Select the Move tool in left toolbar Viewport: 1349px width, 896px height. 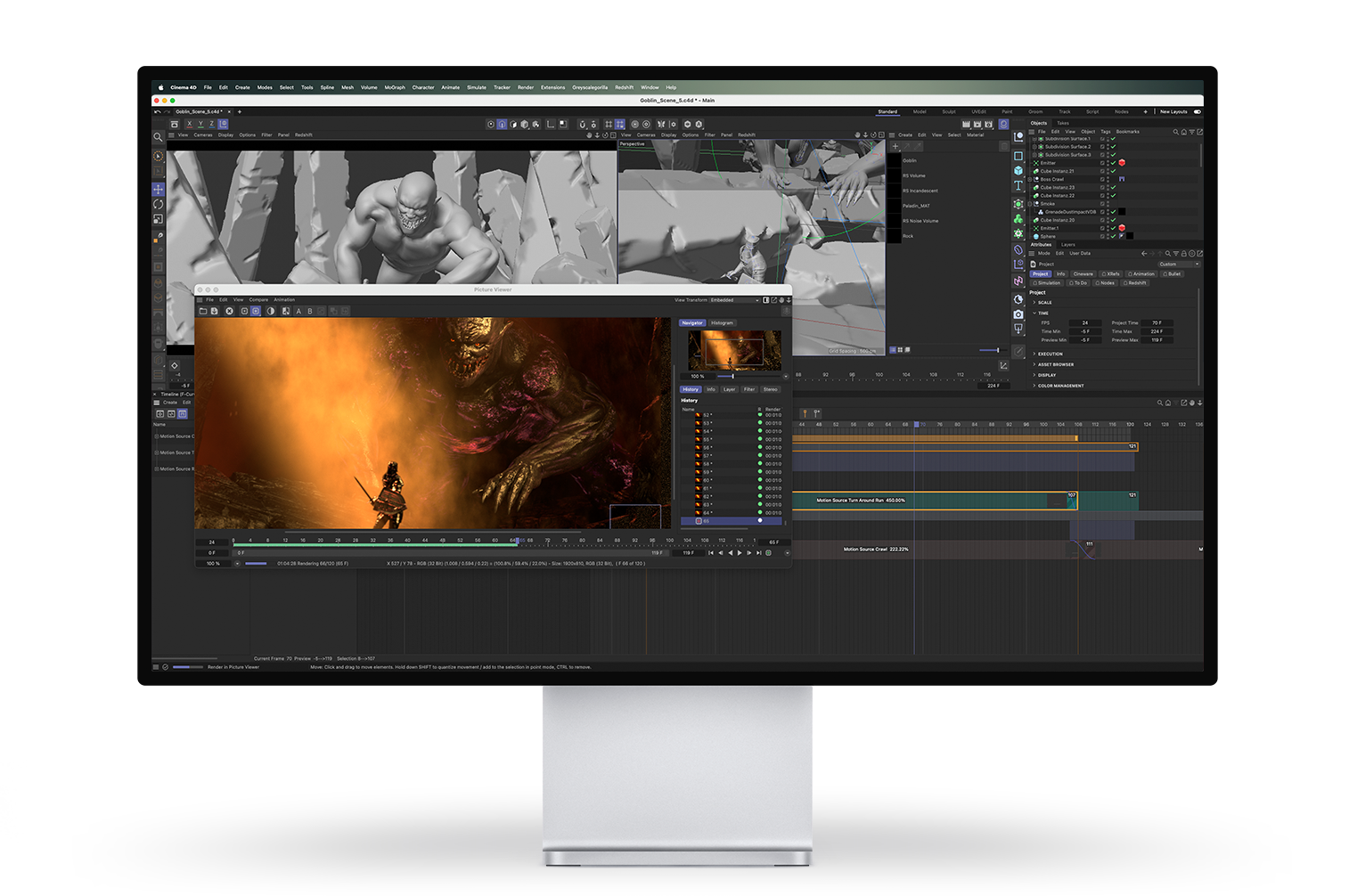coord(158,189)
